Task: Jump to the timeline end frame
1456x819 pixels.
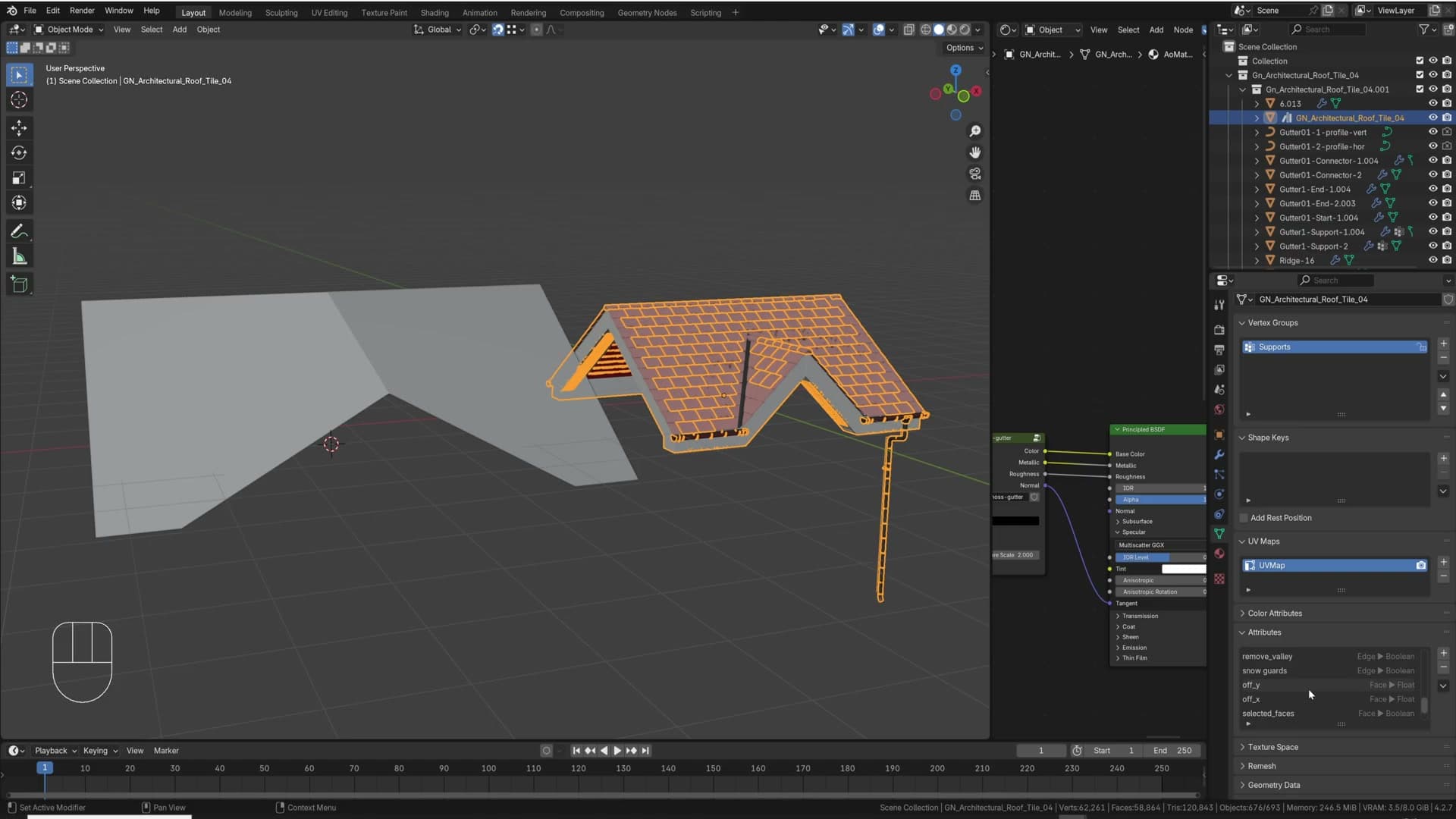Action: (x=645, y=751)
